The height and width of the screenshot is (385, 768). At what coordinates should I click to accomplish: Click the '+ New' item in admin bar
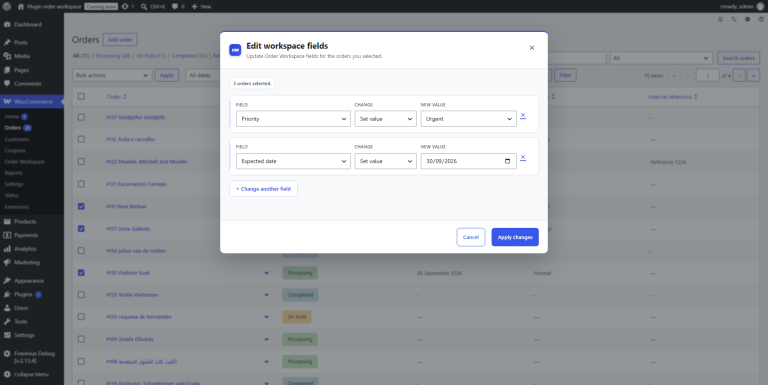[201, 6]
